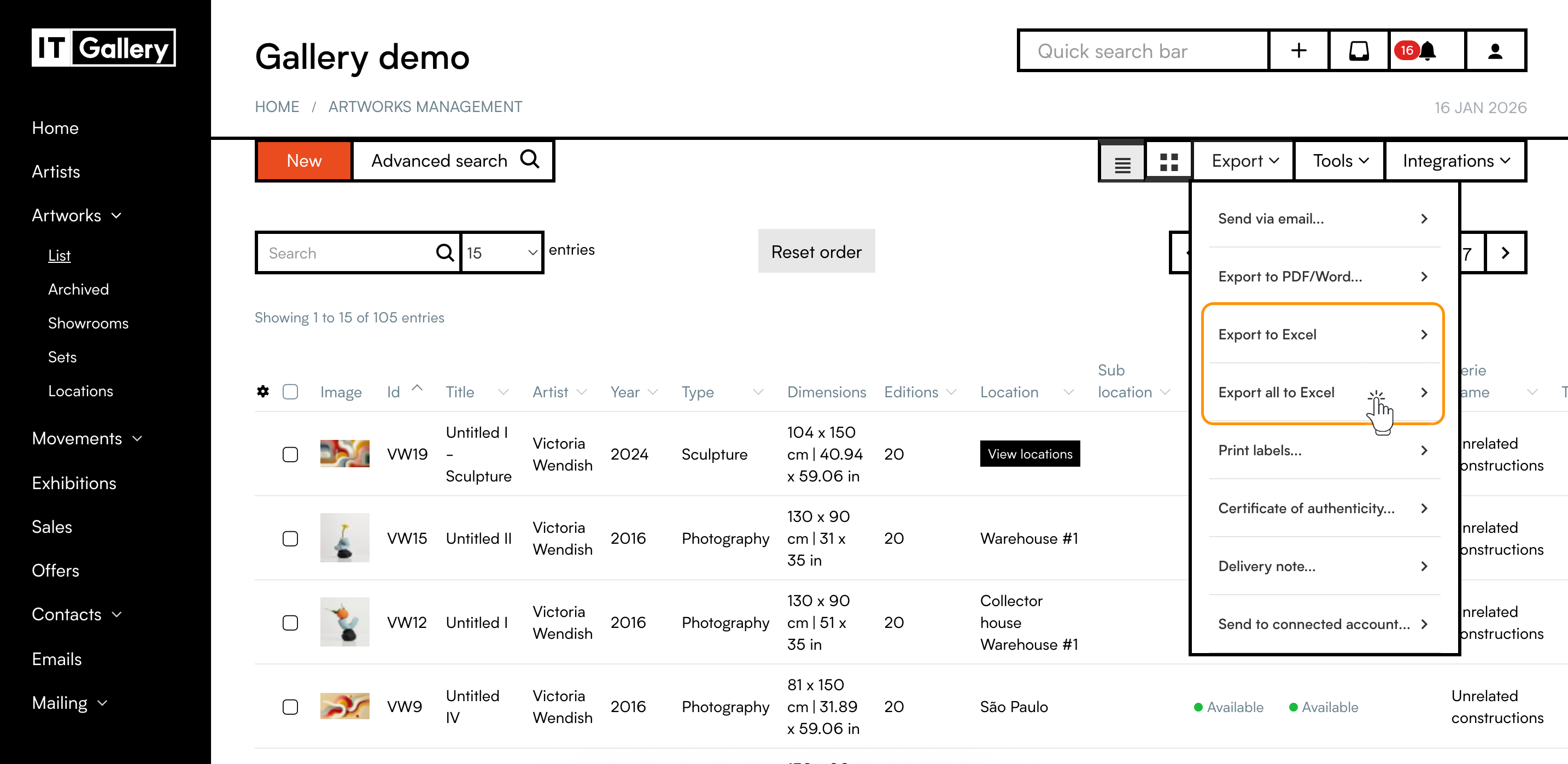Click the plus add icon in header
The image size is (1568, 764).
point(1298,50)
